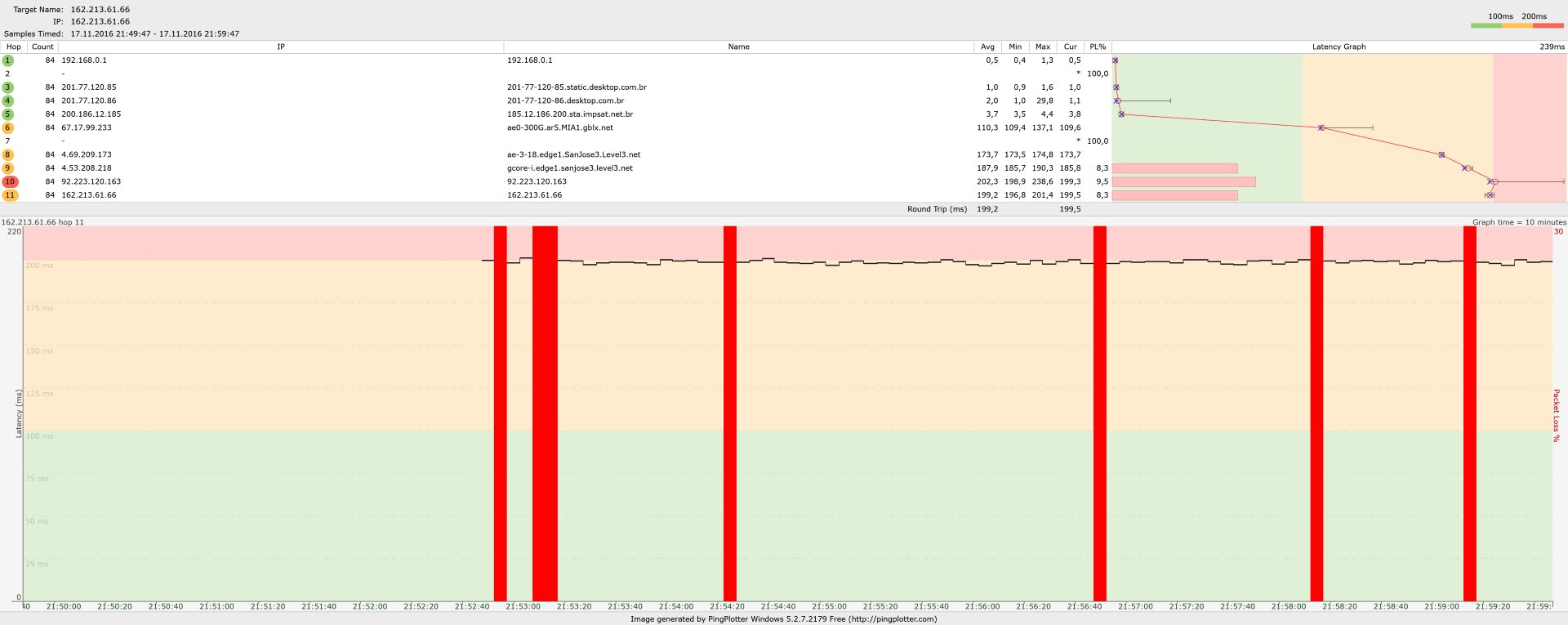Click the hop 6 marker on latency graph

pos(1321,127)
